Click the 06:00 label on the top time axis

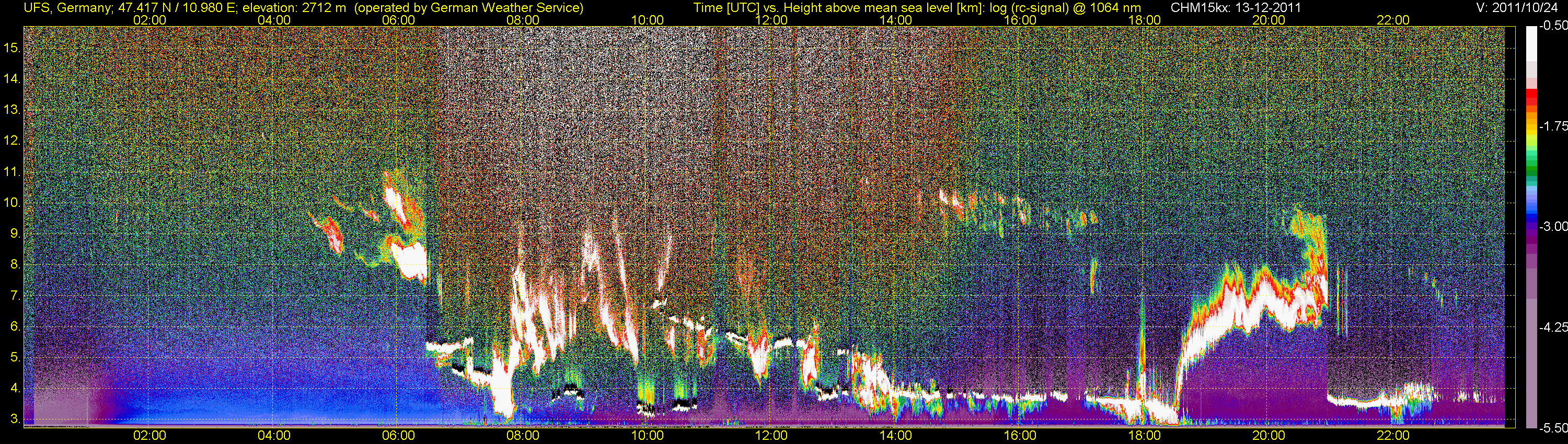tap(399, 20)
